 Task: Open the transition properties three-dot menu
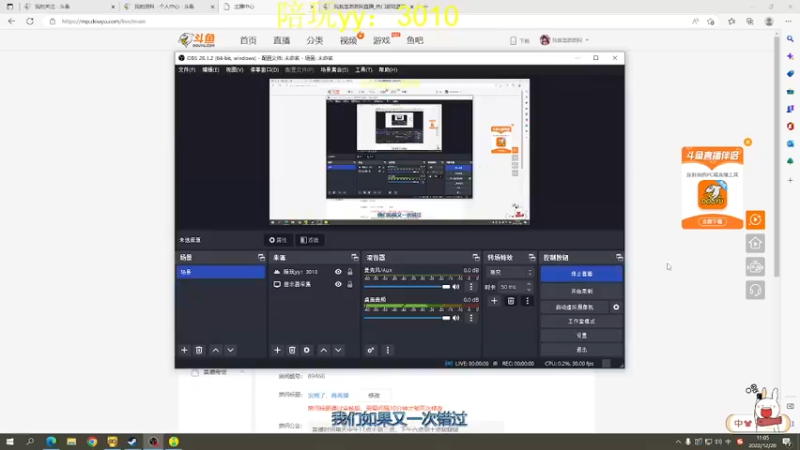tap(528, 301)
